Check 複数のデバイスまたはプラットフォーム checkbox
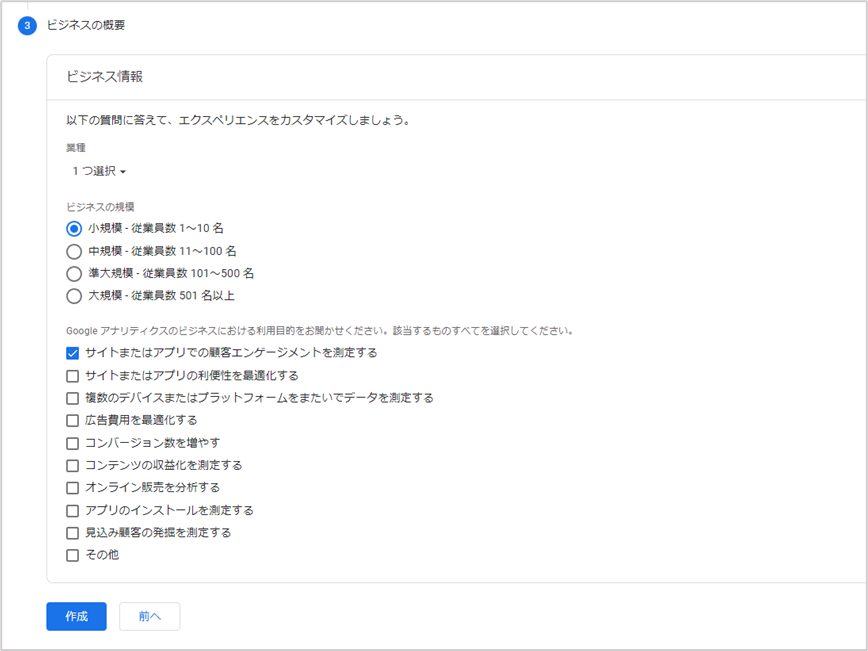 pos(73,398)
